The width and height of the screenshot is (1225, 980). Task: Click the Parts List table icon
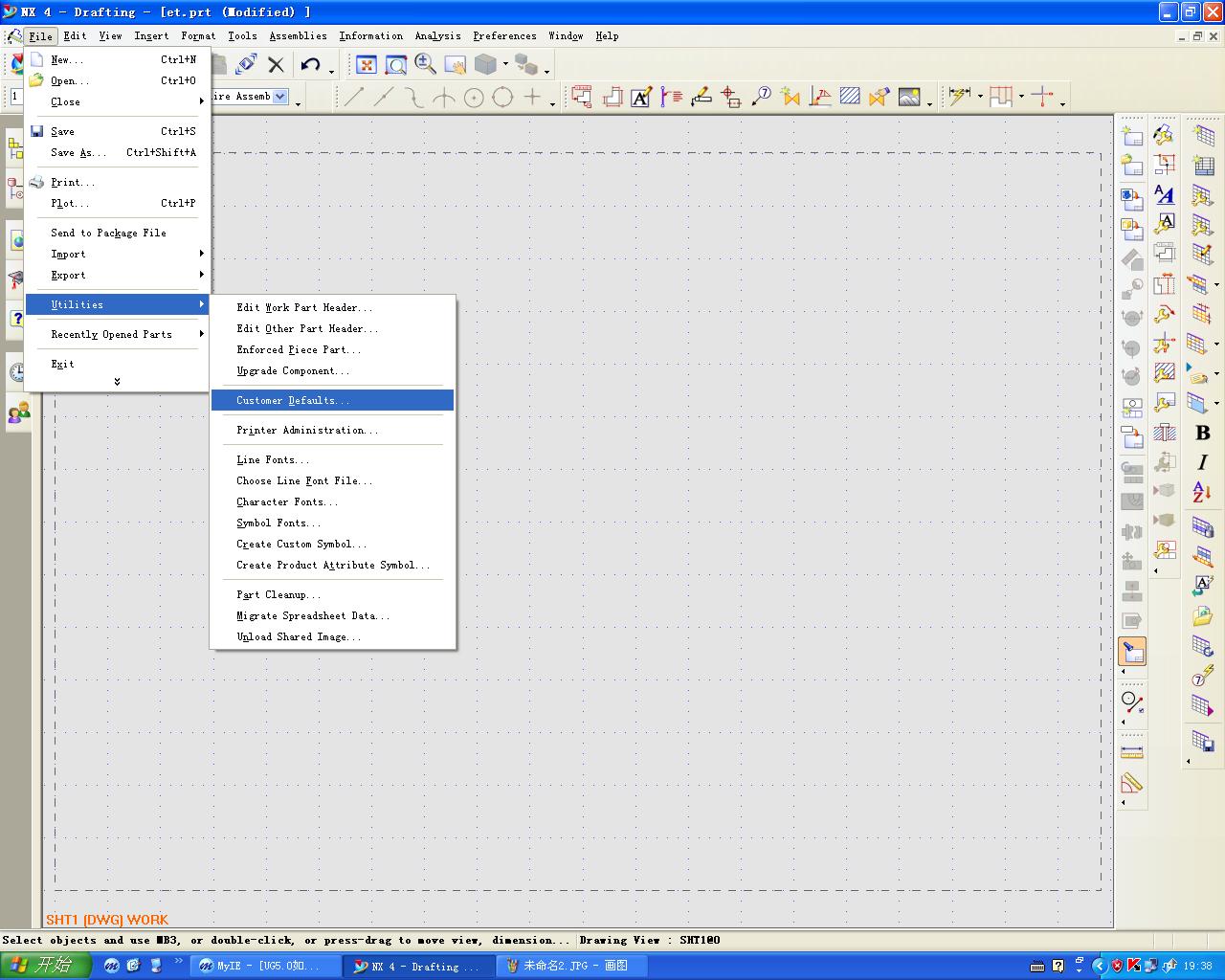[1204, 166]
